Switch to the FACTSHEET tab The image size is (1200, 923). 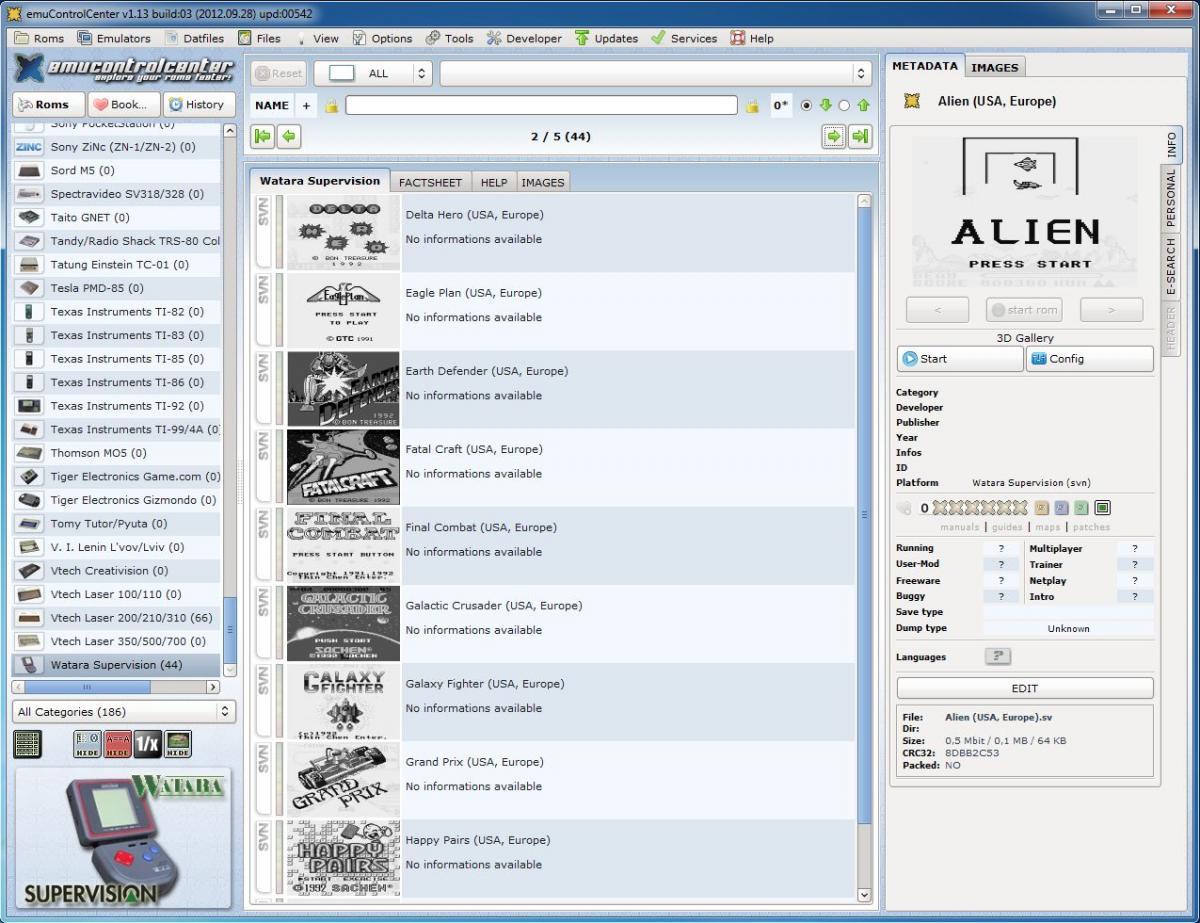pos(430,182)
